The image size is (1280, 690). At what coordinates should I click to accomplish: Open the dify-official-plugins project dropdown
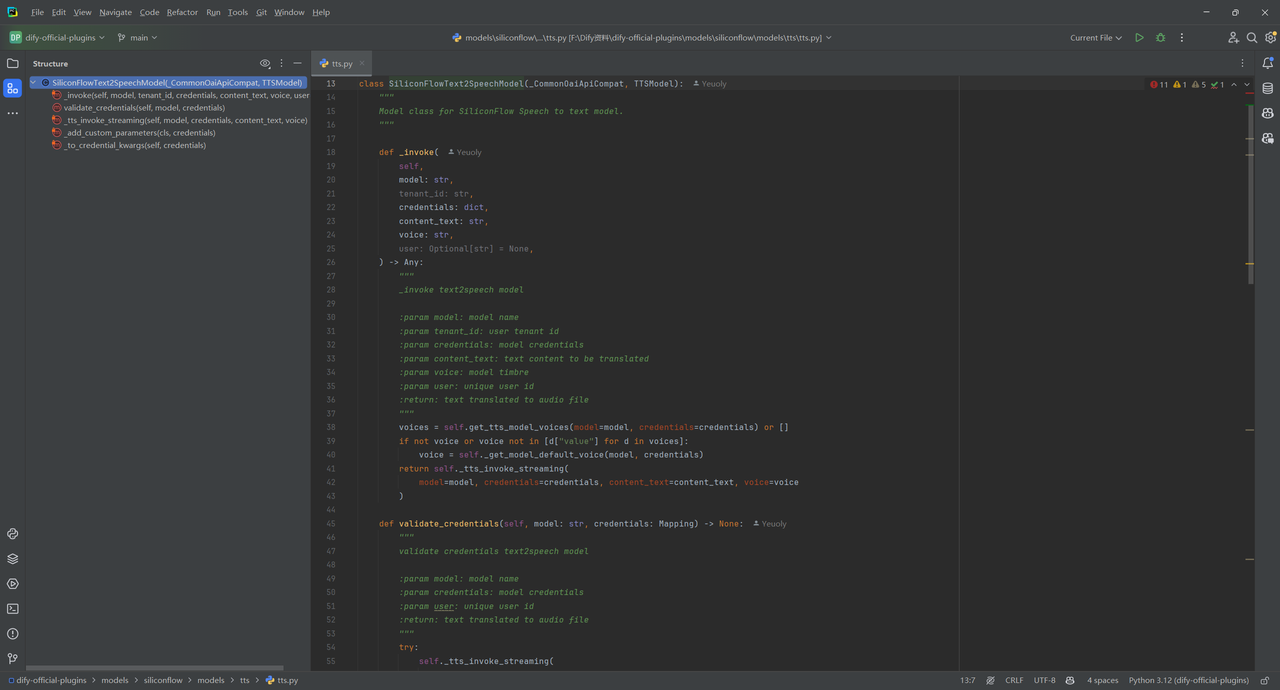click(x=57, y=38)
